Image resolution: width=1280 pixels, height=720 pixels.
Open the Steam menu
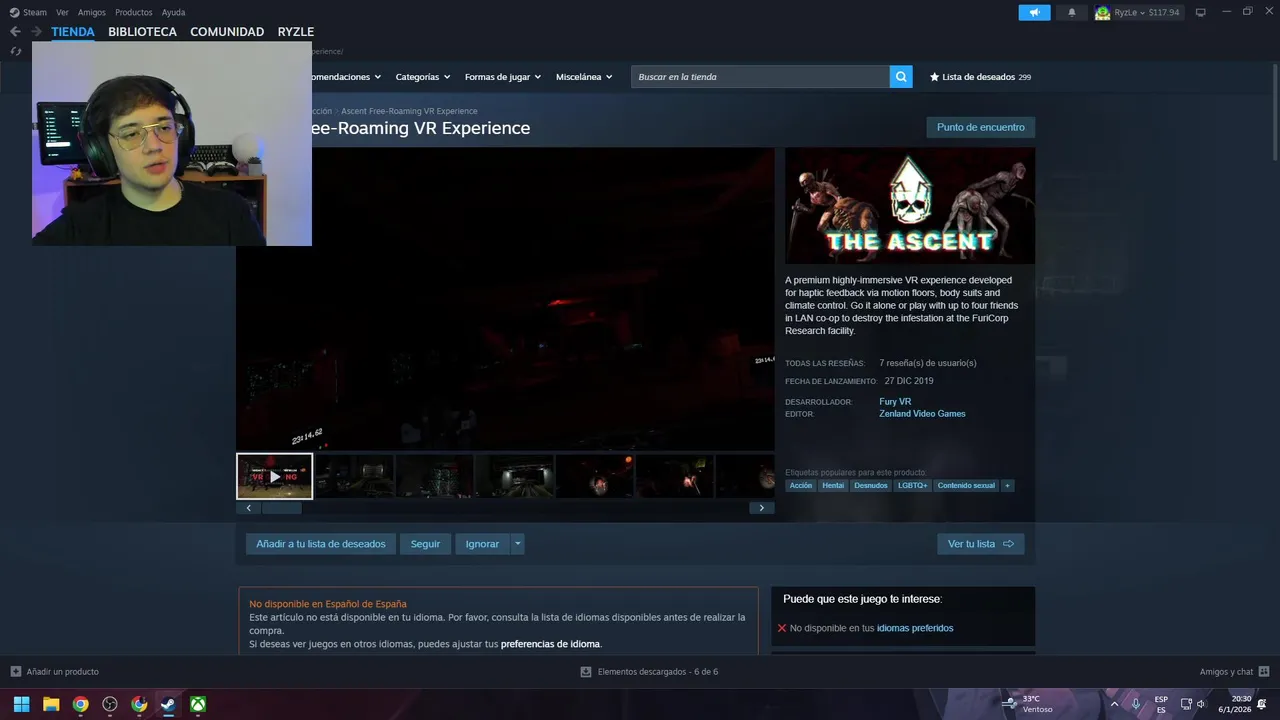click(x=35, y=12)
